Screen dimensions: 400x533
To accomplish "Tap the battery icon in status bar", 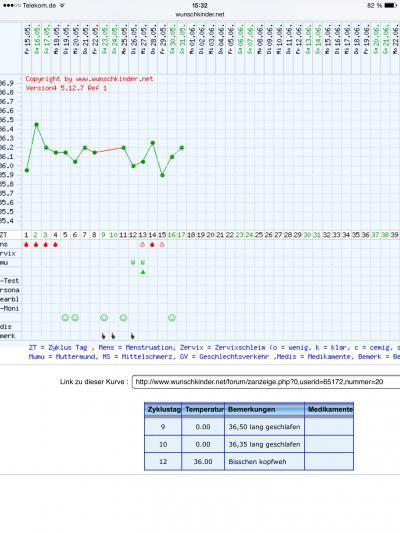I will point(390,5).
